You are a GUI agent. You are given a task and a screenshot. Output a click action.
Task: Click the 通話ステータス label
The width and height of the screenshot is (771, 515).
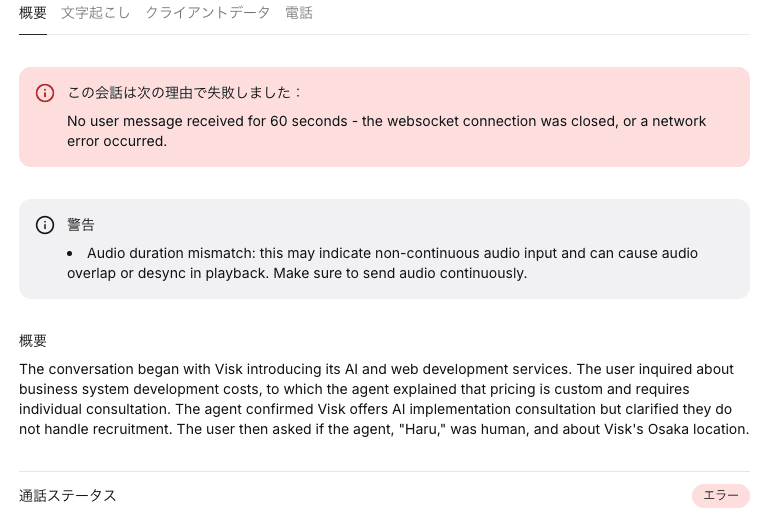pos(68,495)
